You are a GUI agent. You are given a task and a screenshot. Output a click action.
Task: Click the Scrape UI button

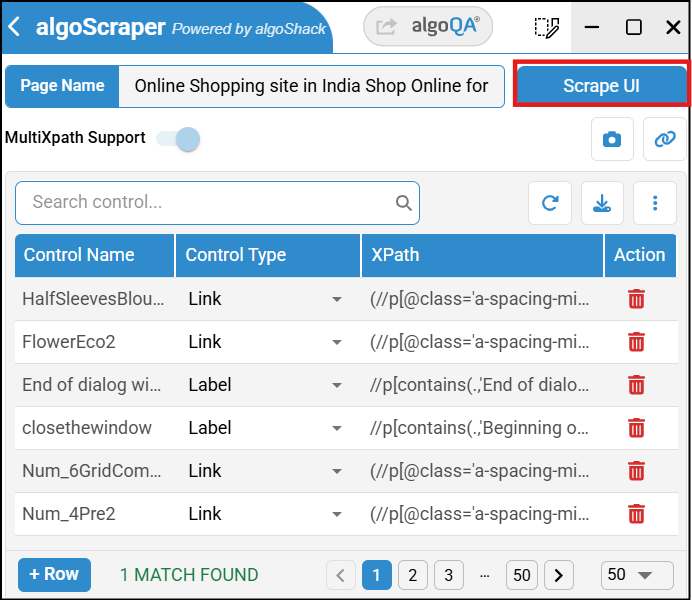coord(601,86)
